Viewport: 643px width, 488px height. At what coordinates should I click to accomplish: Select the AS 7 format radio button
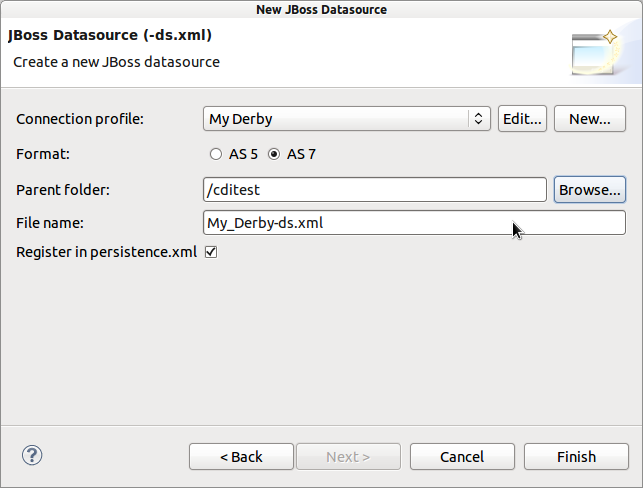click(274, 154)
